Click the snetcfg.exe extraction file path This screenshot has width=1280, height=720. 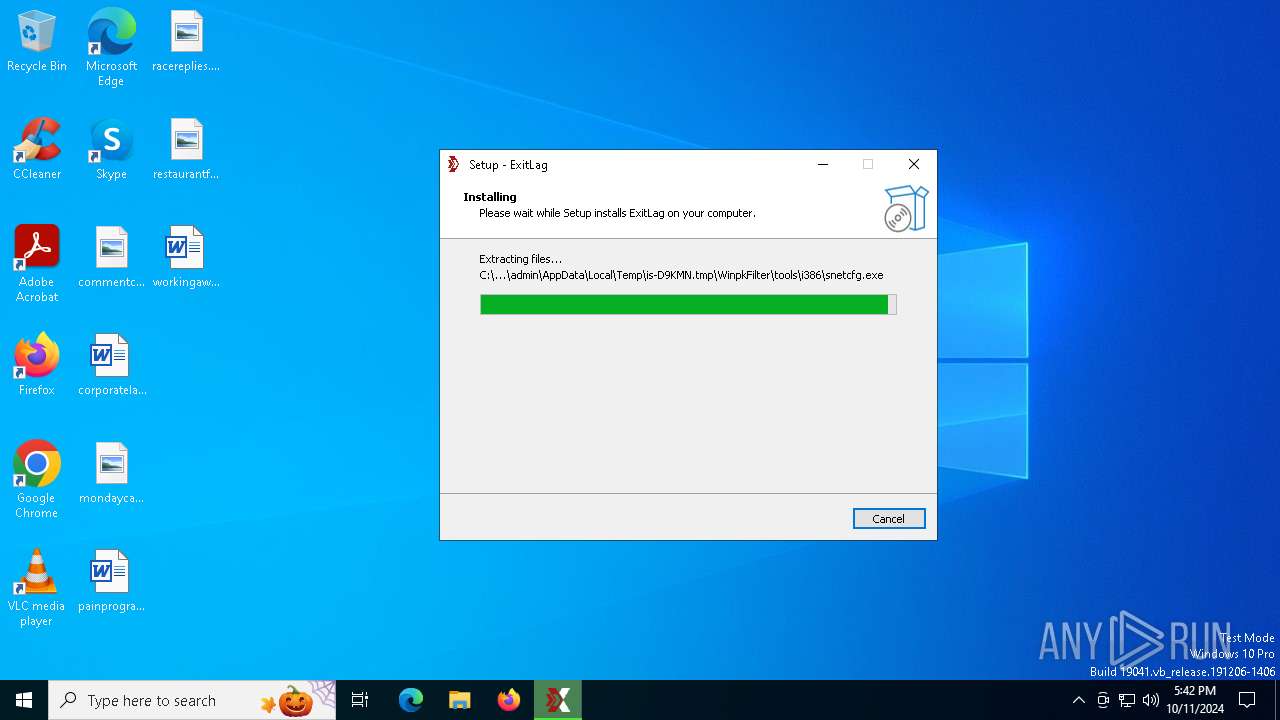681,275
